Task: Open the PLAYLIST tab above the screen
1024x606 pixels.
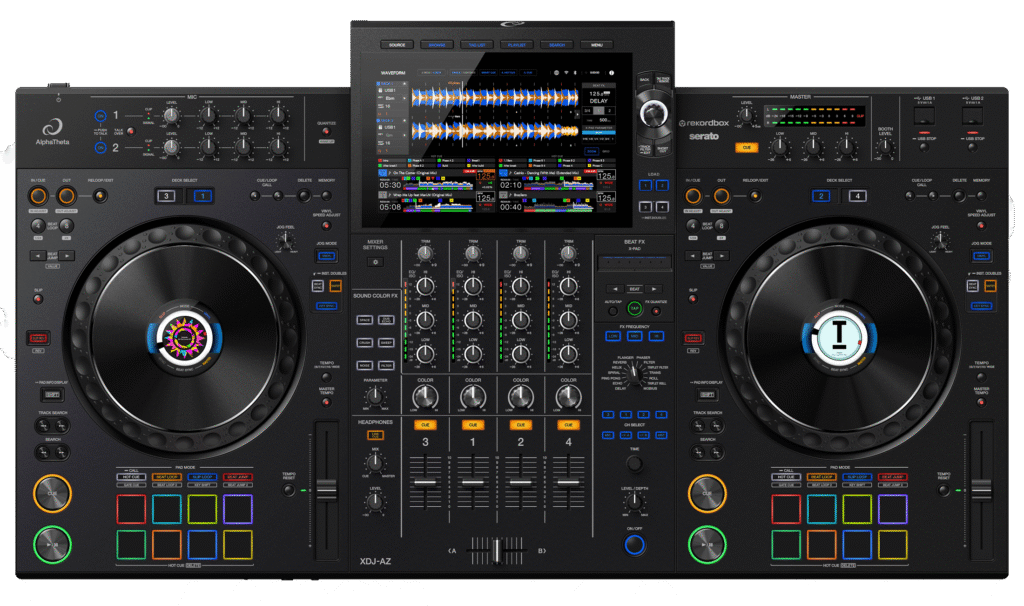Action: coord(516,45)
